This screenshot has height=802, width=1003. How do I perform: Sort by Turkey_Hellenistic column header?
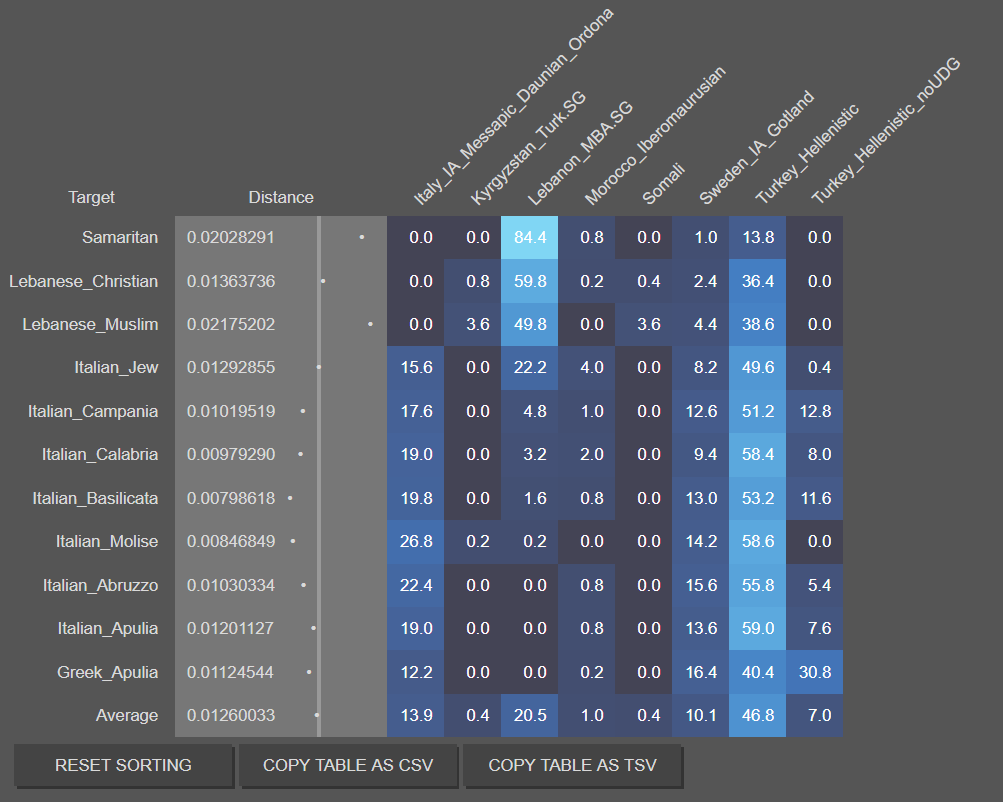click(807, 155)
